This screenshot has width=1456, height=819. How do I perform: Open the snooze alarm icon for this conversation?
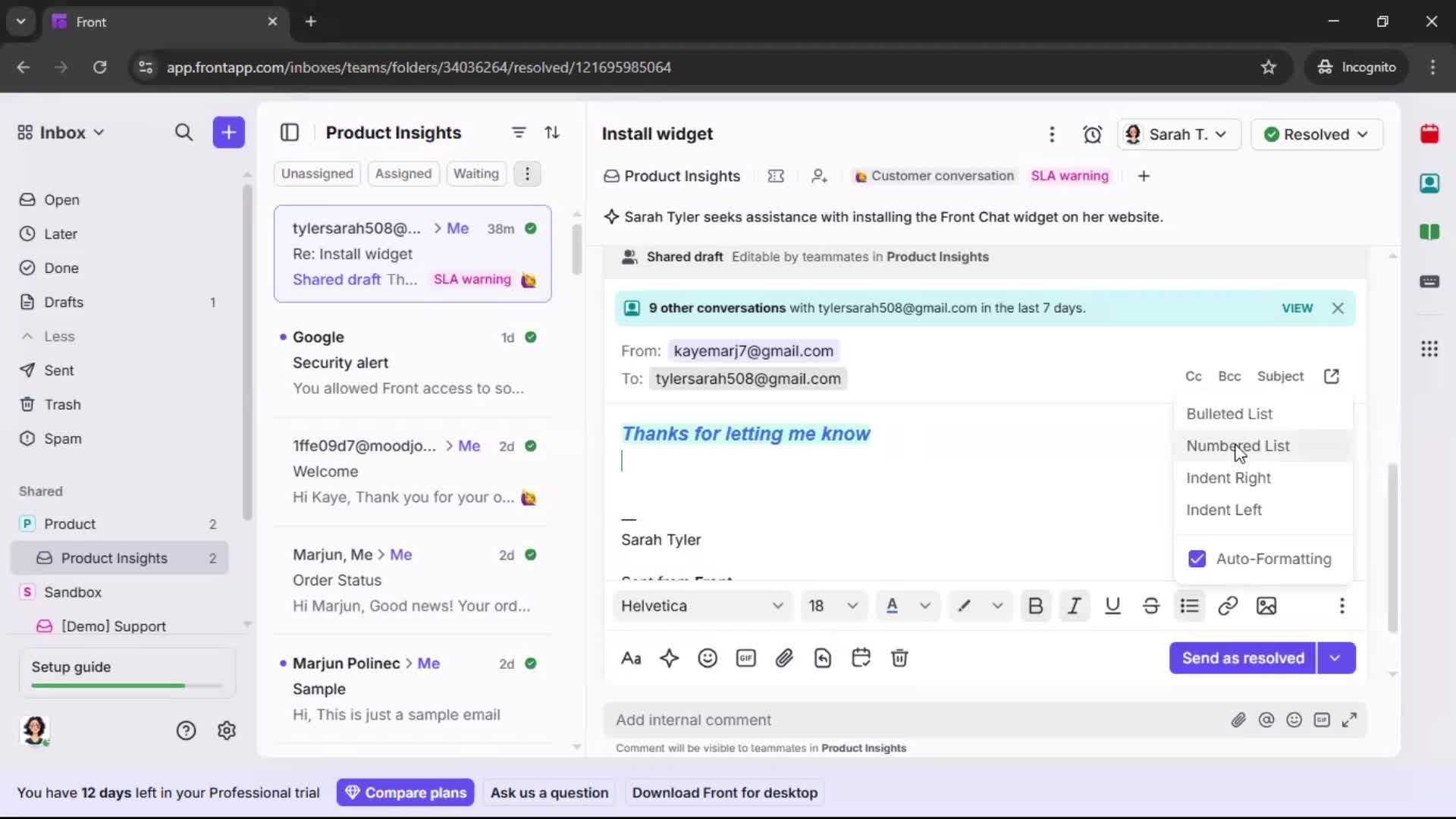(1093, 134)
